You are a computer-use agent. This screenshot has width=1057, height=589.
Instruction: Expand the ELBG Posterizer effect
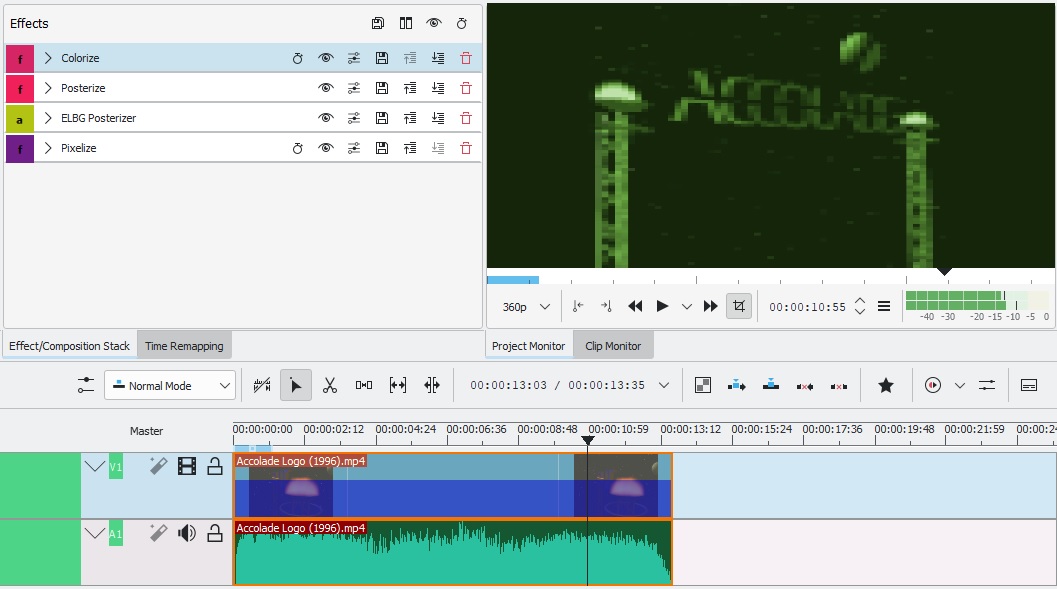pos(48,118)
